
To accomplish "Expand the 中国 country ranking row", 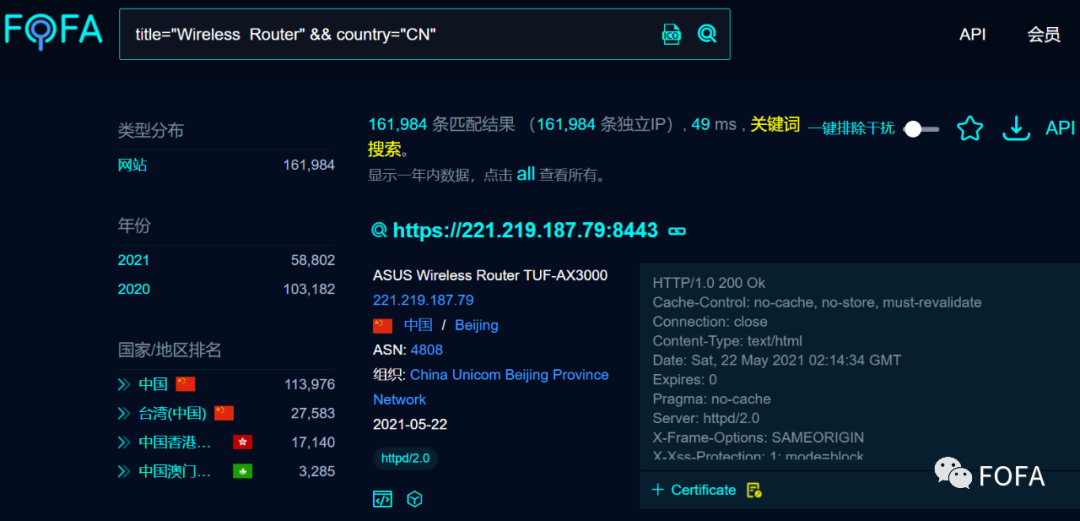I will pos(123,385).
